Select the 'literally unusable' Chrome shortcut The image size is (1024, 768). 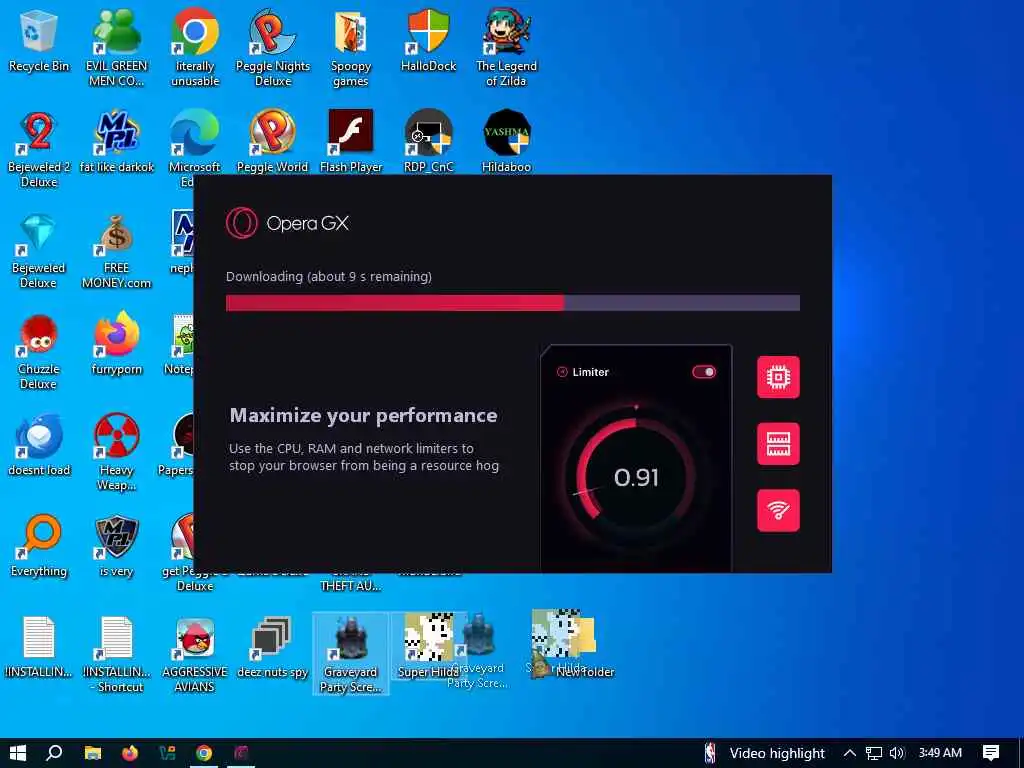[195, 49]
